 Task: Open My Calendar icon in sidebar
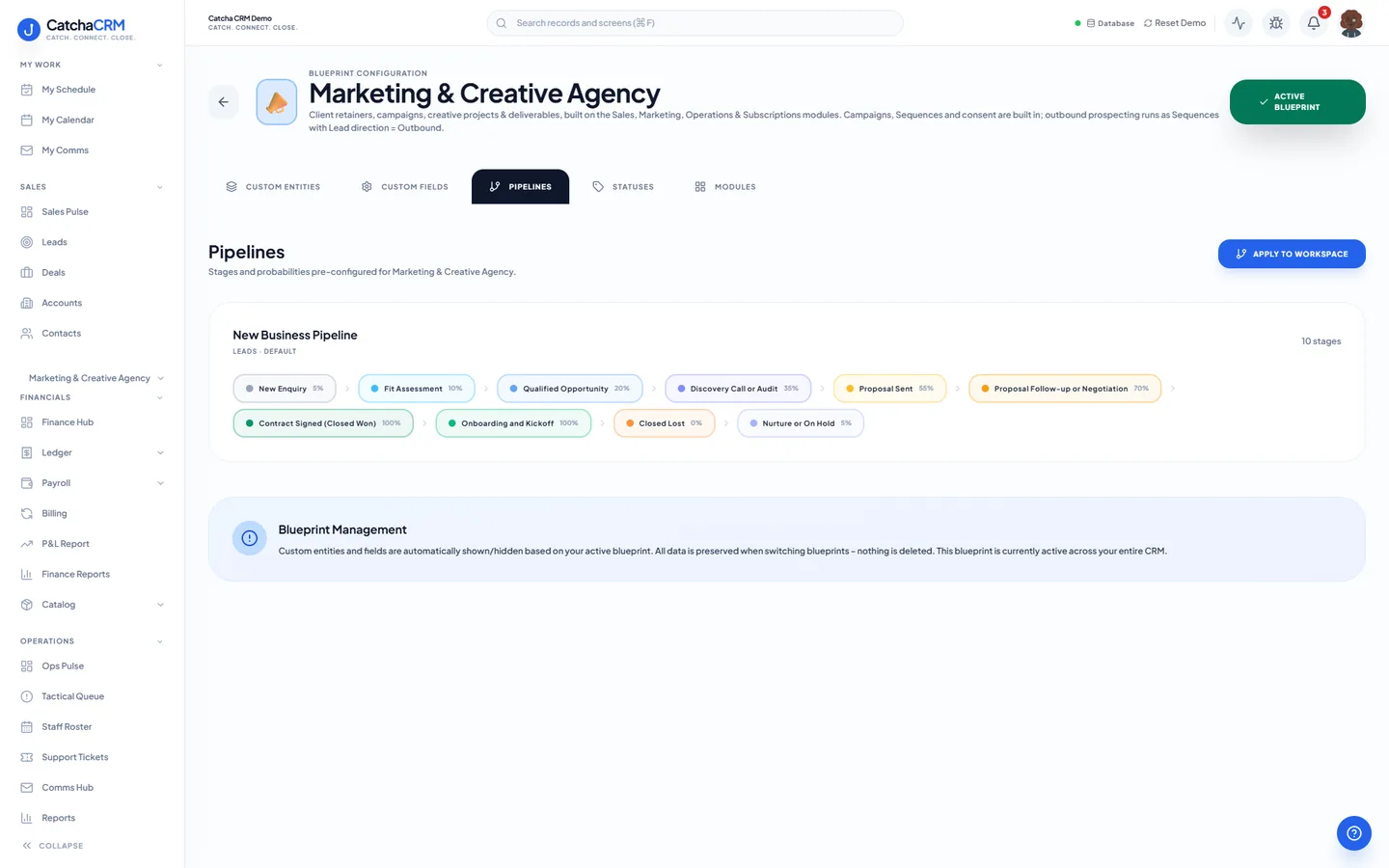27,120
